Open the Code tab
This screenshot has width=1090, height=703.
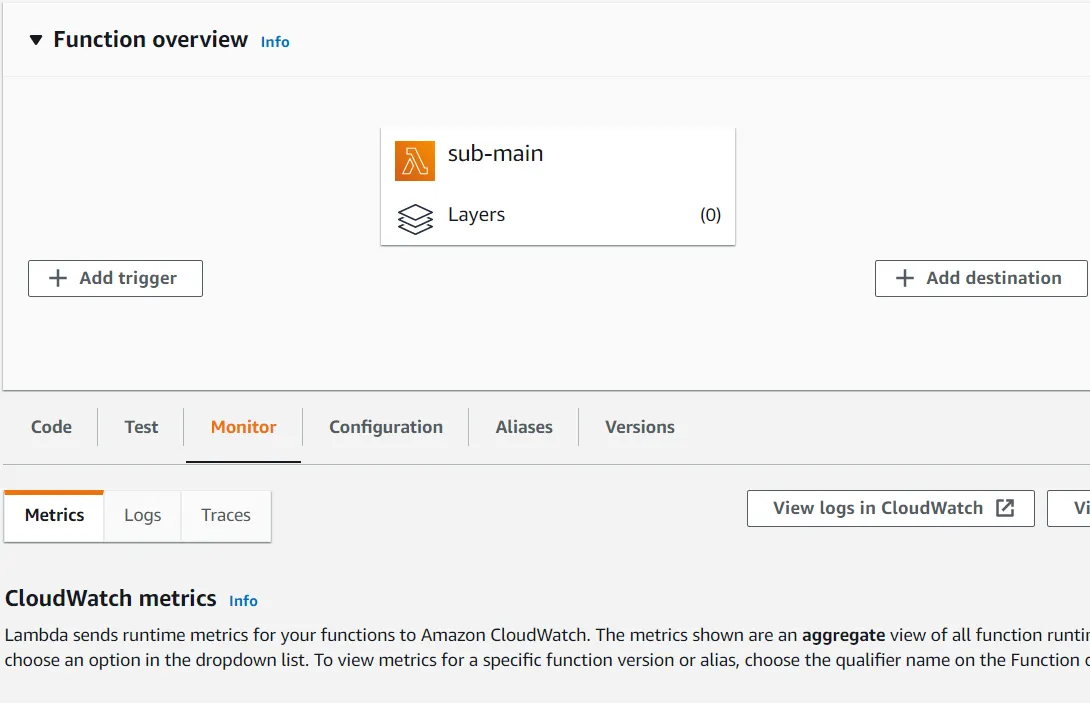pyautogui.click(x=51, y=427)
